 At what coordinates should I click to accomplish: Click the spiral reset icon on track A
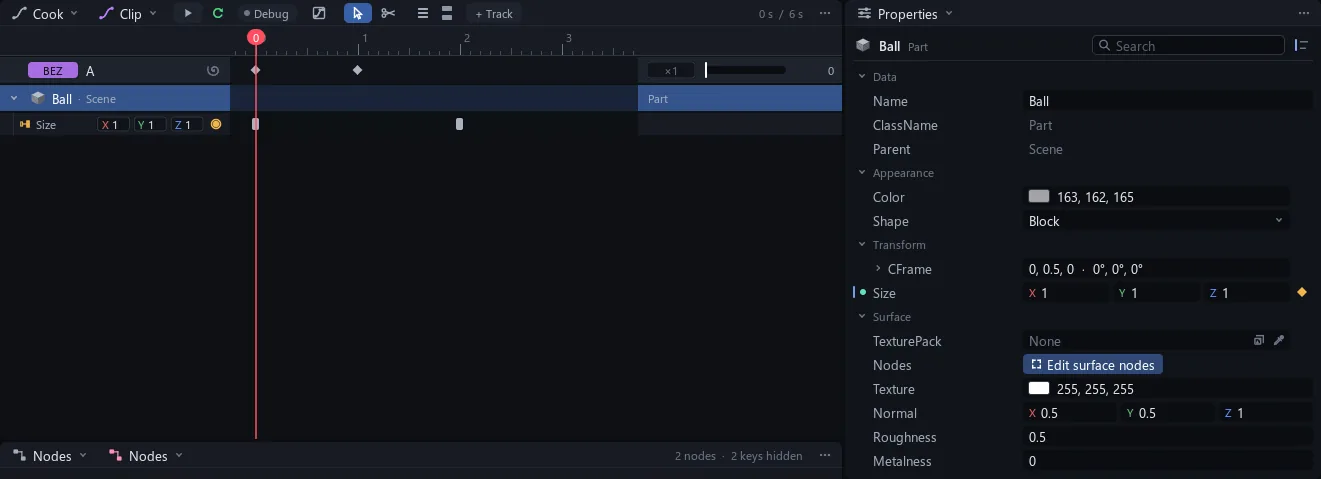coord(212,71)
